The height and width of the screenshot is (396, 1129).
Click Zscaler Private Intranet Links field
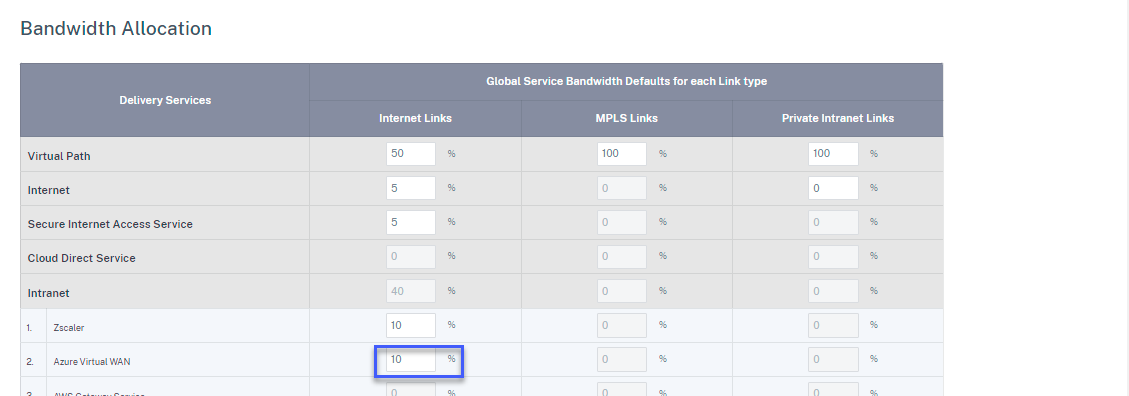833,325
